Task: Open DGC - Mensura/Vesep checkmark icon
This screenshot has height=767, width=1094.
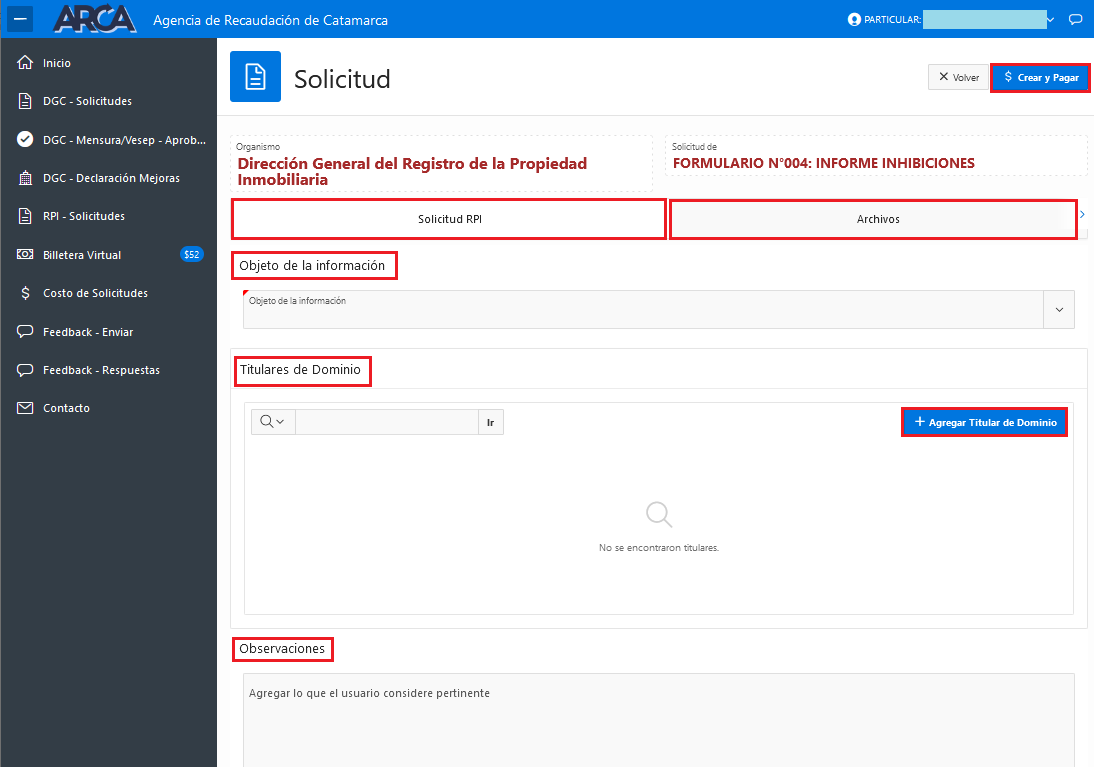Action: [25, 140]
